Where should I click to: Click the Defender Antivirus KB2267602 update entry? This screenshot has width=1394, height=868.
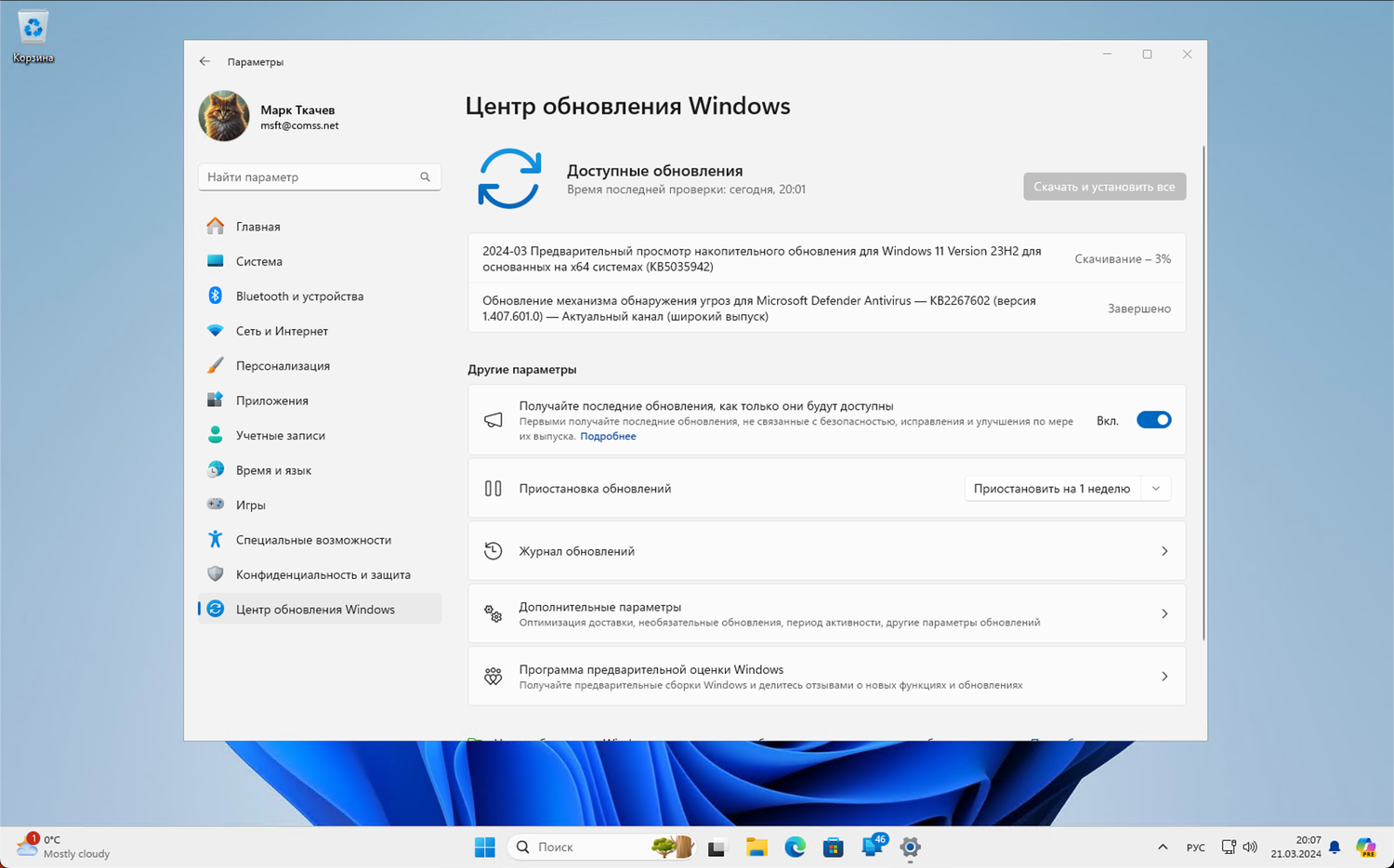pyautogui.click(x=827, y=309)
